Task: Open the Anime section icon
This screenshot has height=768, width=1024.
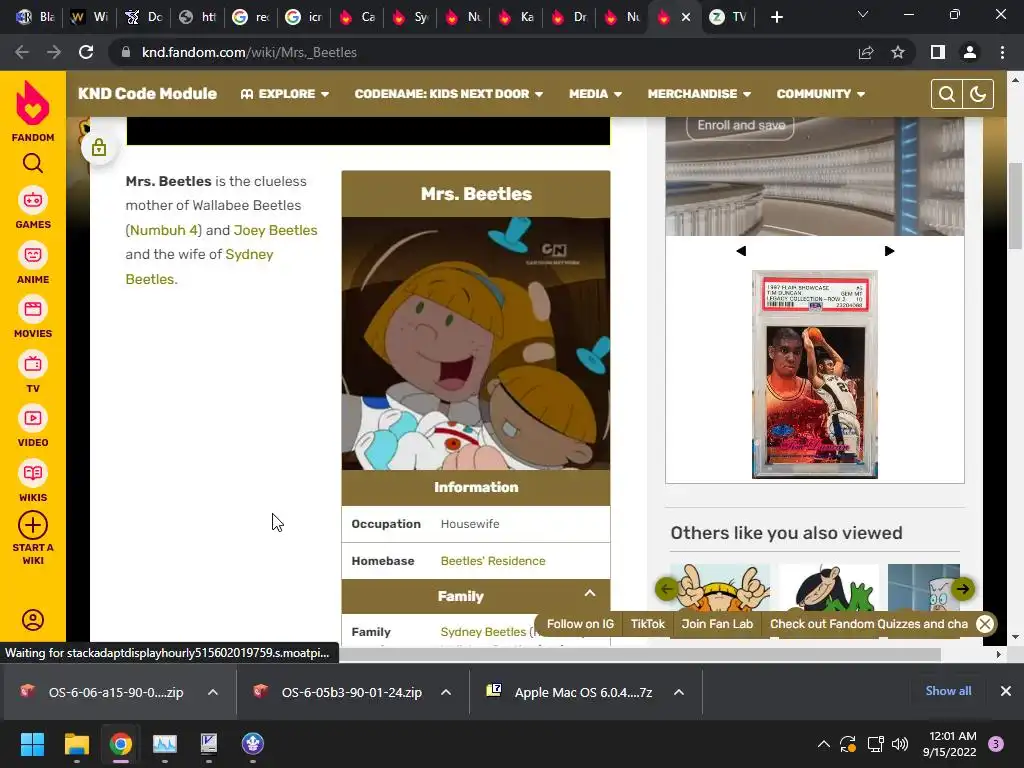Action: [x=33, y=255]
